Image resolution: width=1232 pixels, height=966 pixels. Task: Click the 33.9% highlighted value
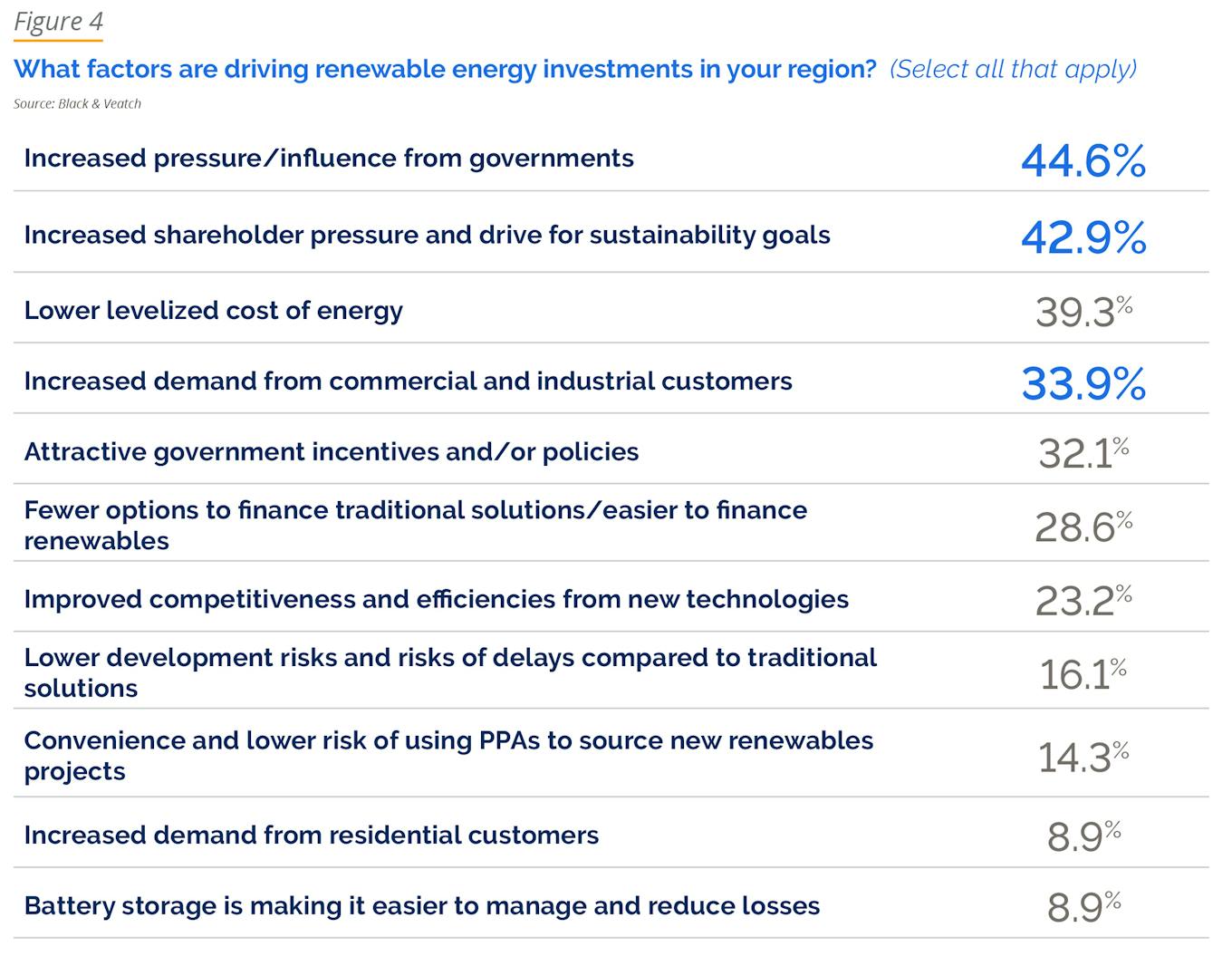(1083, 384)
